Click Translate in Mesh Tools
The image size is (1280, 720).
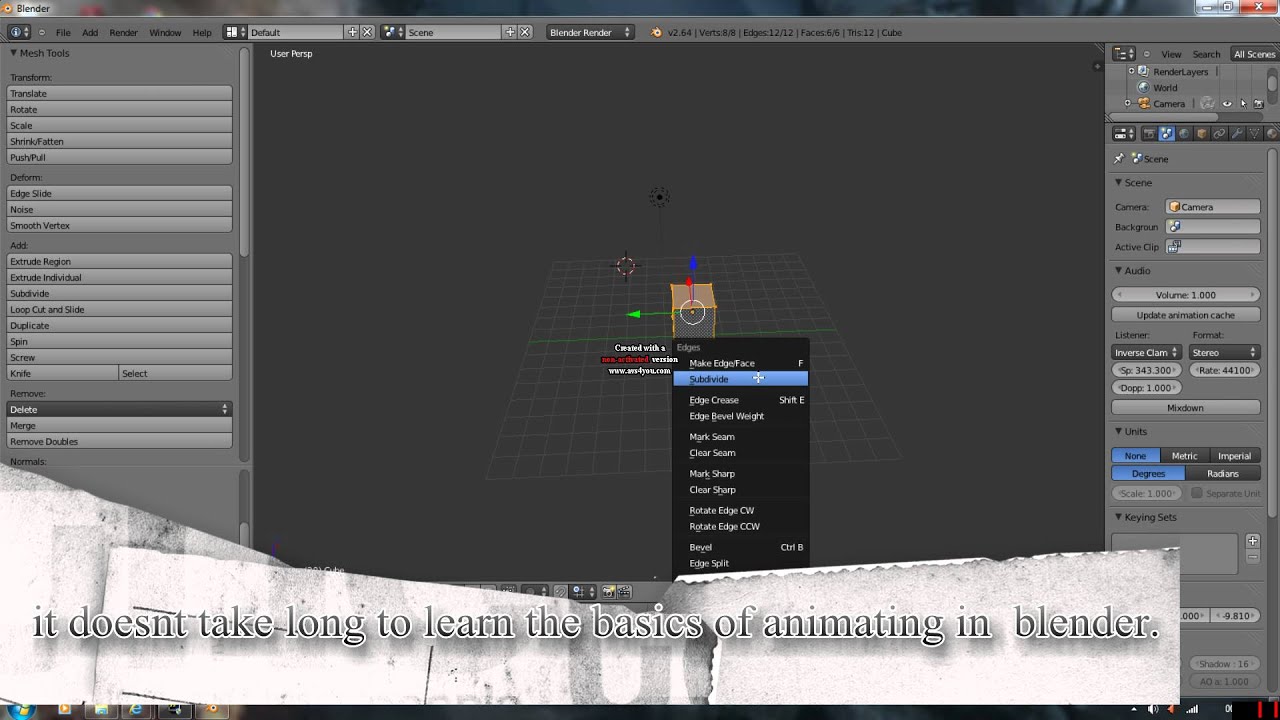click(120, 93)
